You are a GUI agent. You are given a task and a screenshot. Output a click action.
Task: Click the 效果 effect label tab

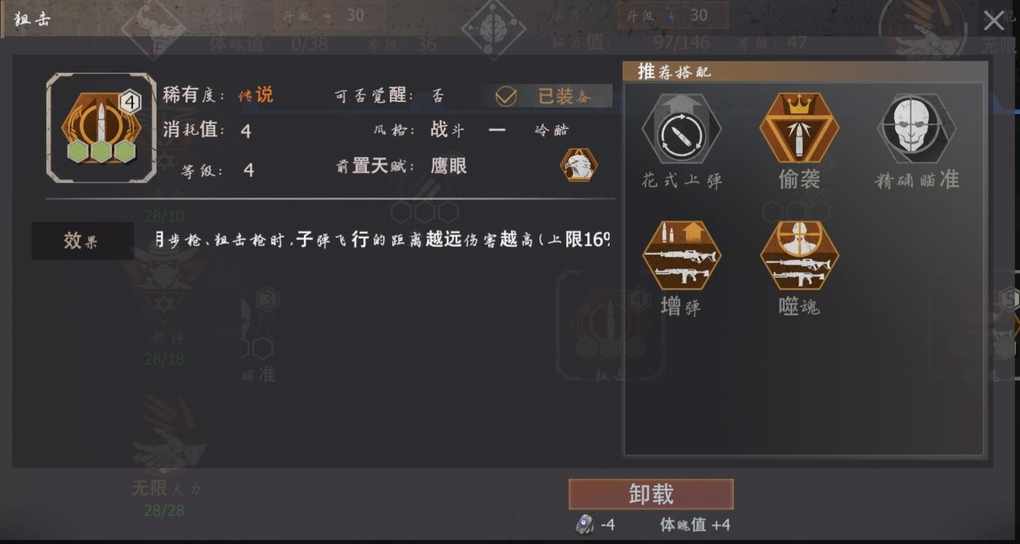pos(83,241)
